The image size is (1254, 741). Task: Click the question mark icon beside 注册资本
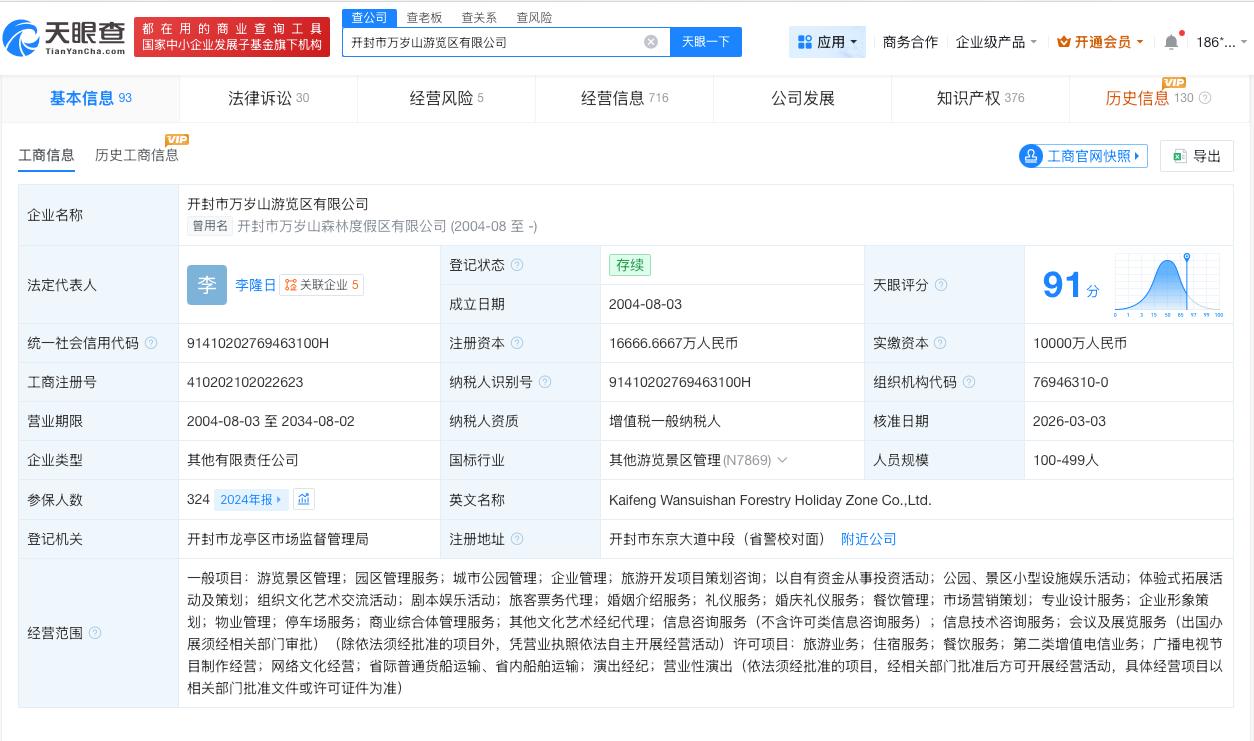pyautogui.click(x=517, y=343)
